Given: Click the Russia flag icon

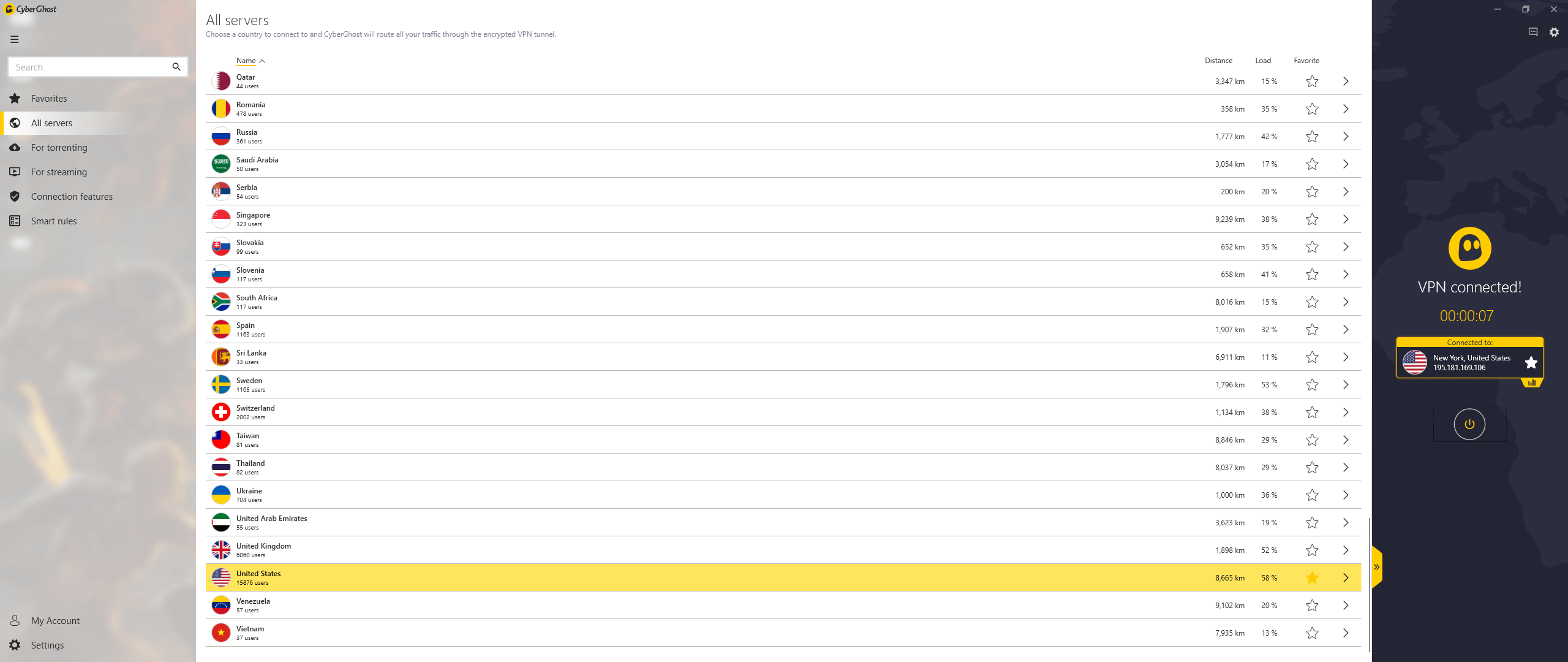Looking at the screenshot, I should (221, 136).
